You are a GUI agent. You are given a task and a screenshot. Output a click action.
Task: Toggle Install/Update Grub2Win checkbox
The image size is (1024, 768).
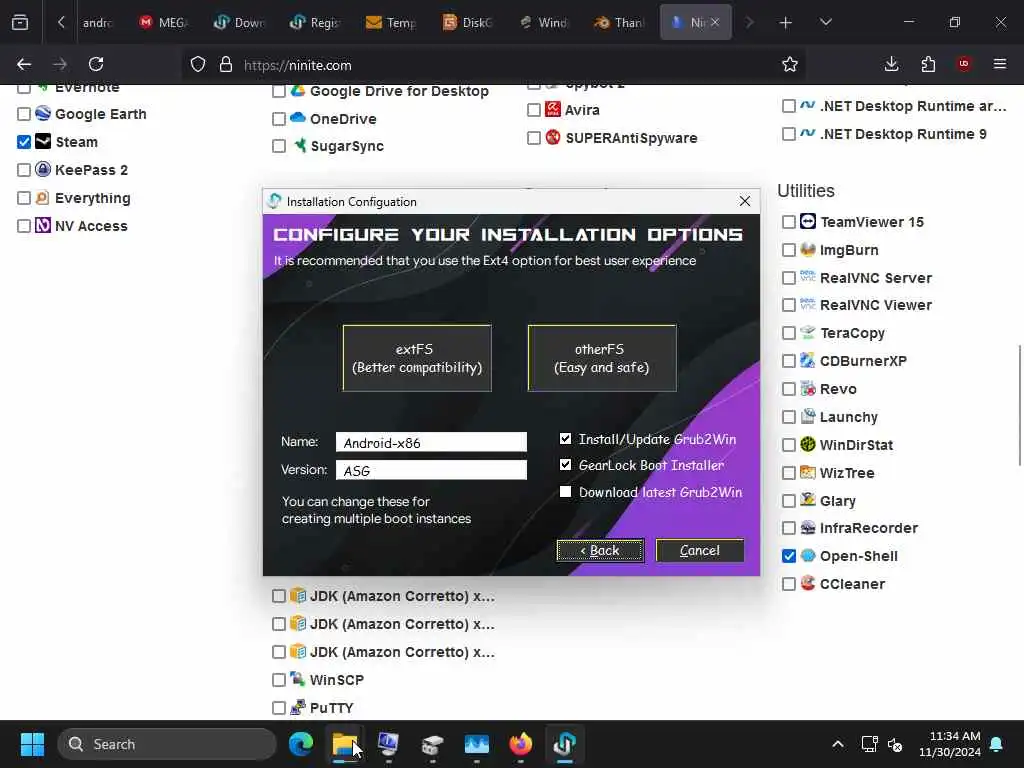click(x=566, y=438)
